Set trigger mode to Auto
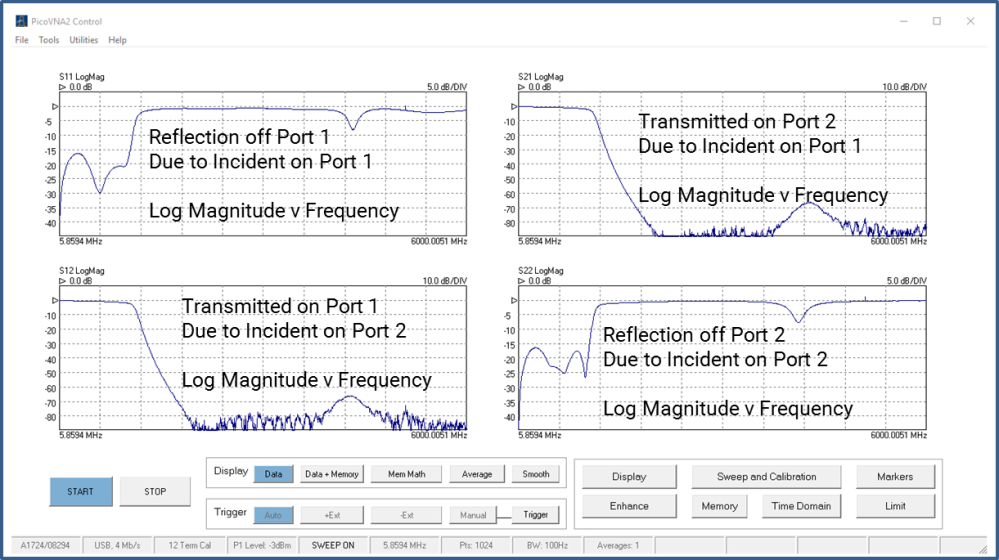The height and width of the screenshot is (560, 999). click(x=273, y=515)
